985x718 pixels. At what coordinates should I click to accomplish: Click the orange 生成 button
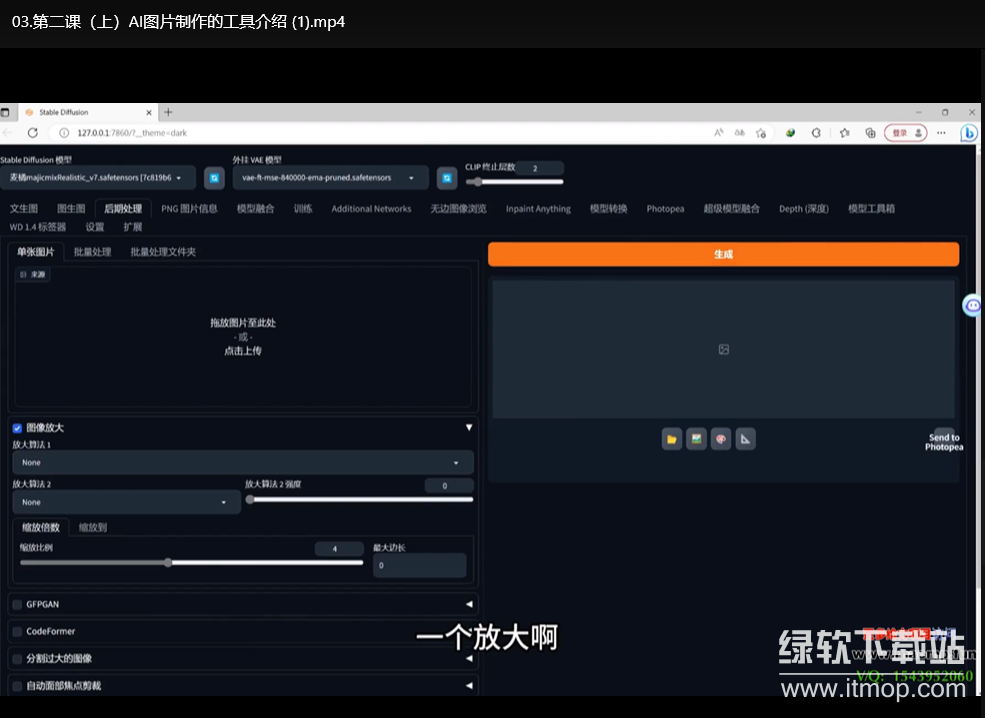point(724,254)
